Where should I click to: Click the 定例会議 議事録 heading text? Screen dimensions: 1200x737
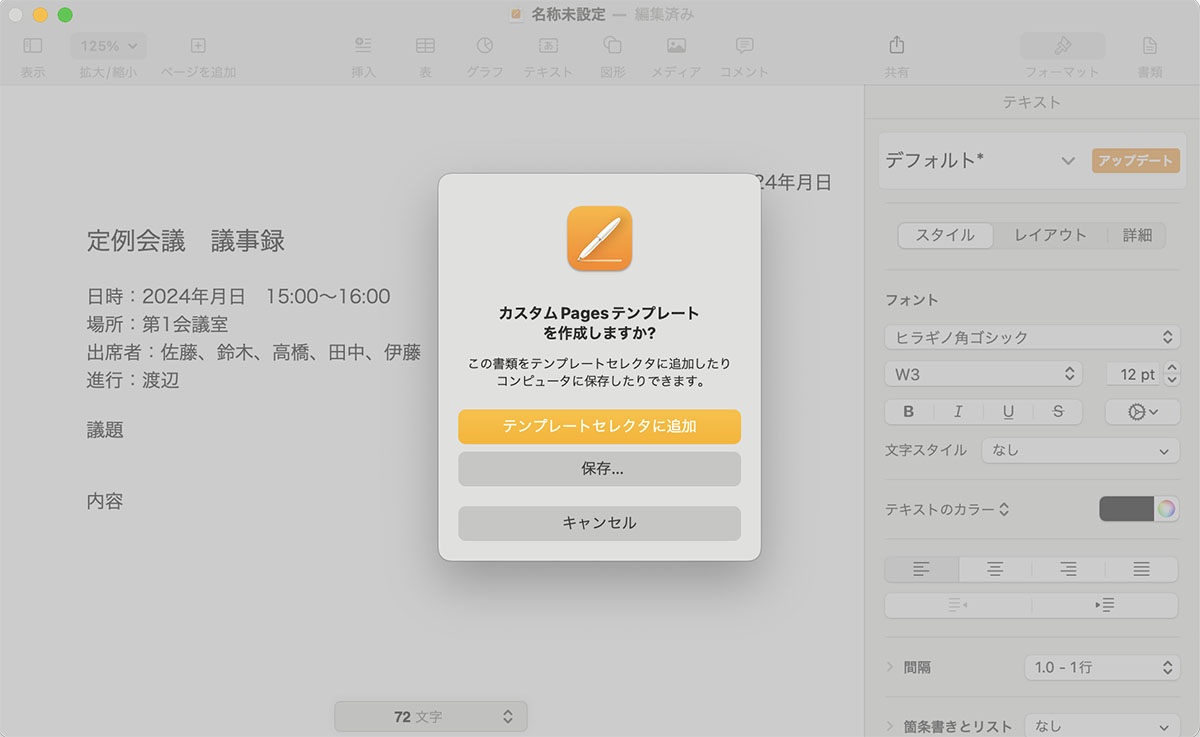[186, 240]
